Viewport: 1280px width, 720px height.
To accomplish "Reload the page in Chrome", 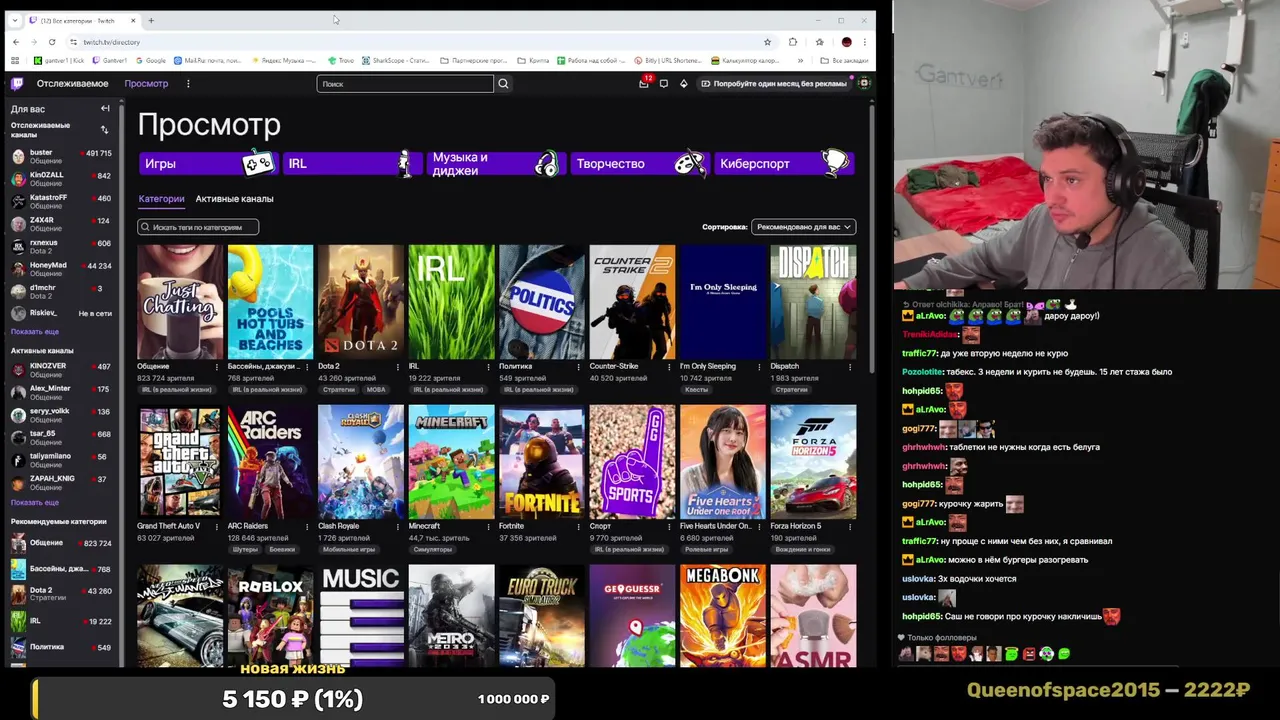I will point(52,42).
